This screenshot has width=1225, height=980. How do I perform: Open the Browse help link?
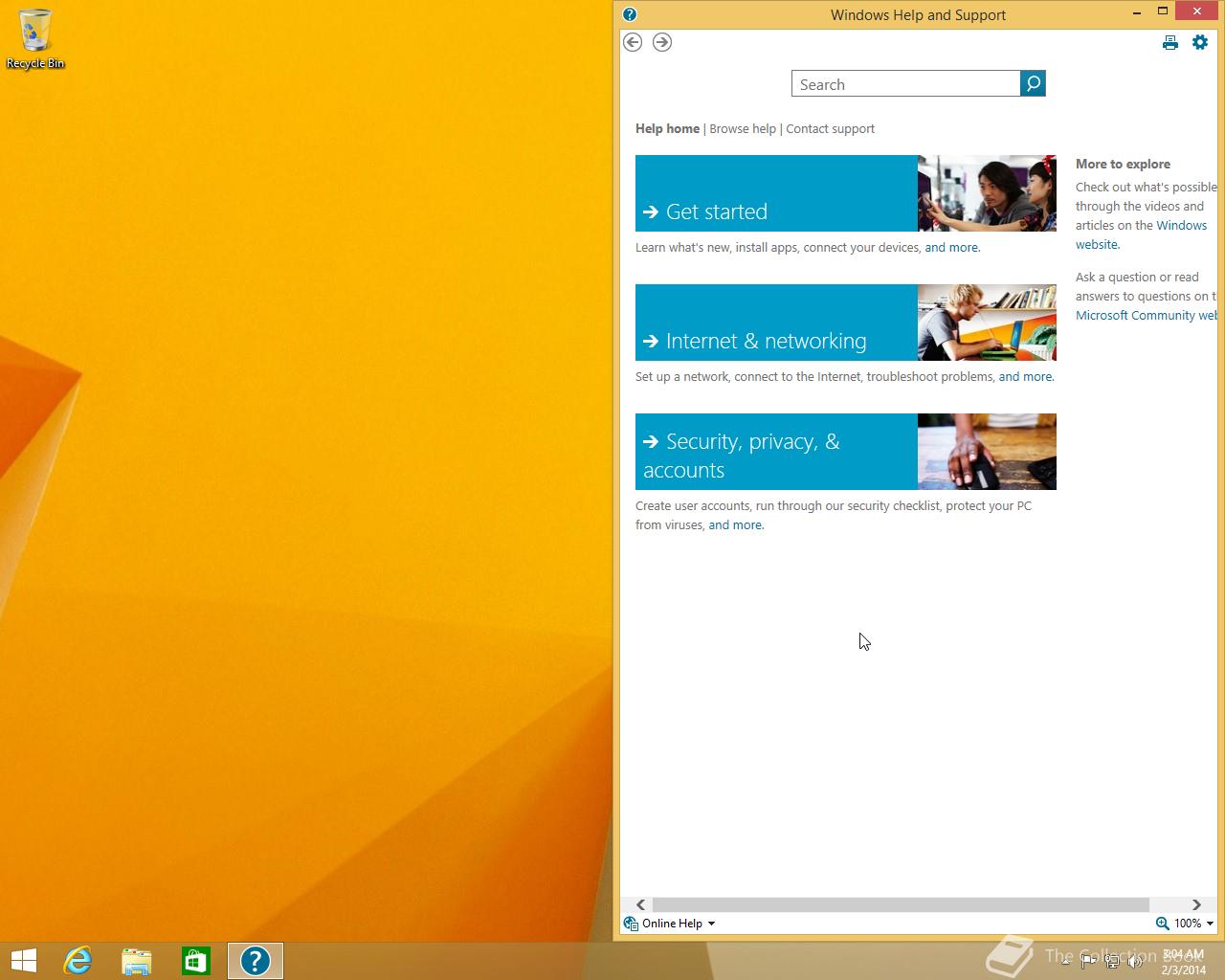[x=743, y=128]
